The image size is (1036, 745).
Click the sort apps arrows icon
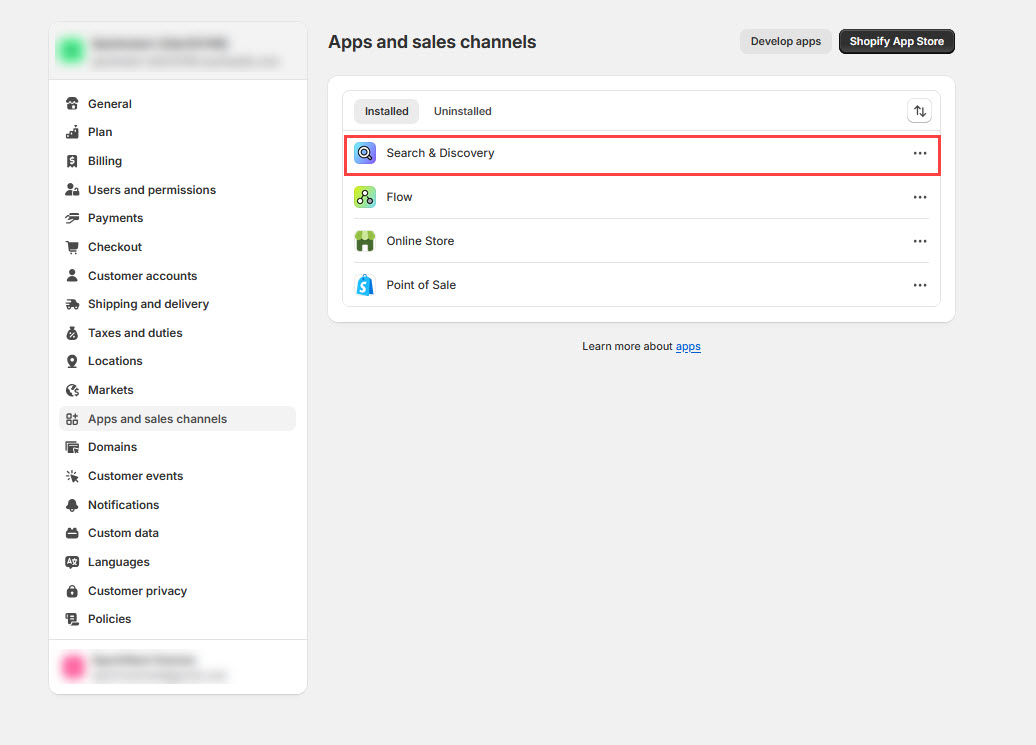[919, 111]
